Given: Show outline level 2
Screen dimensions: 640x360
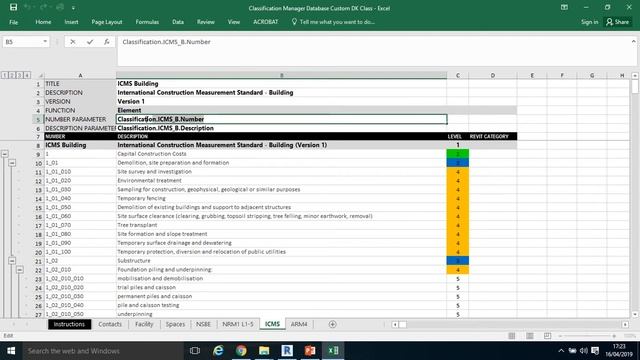Looking at the screenshot, I should [x=12, y=75].
